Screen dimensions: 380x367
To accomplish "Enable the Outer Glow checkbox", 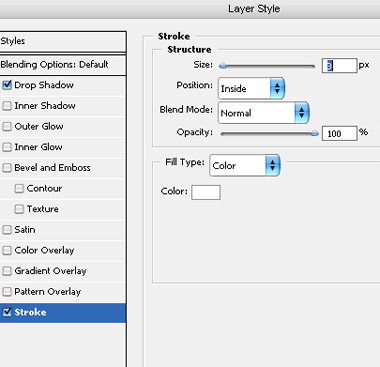I will coord(7,126).
